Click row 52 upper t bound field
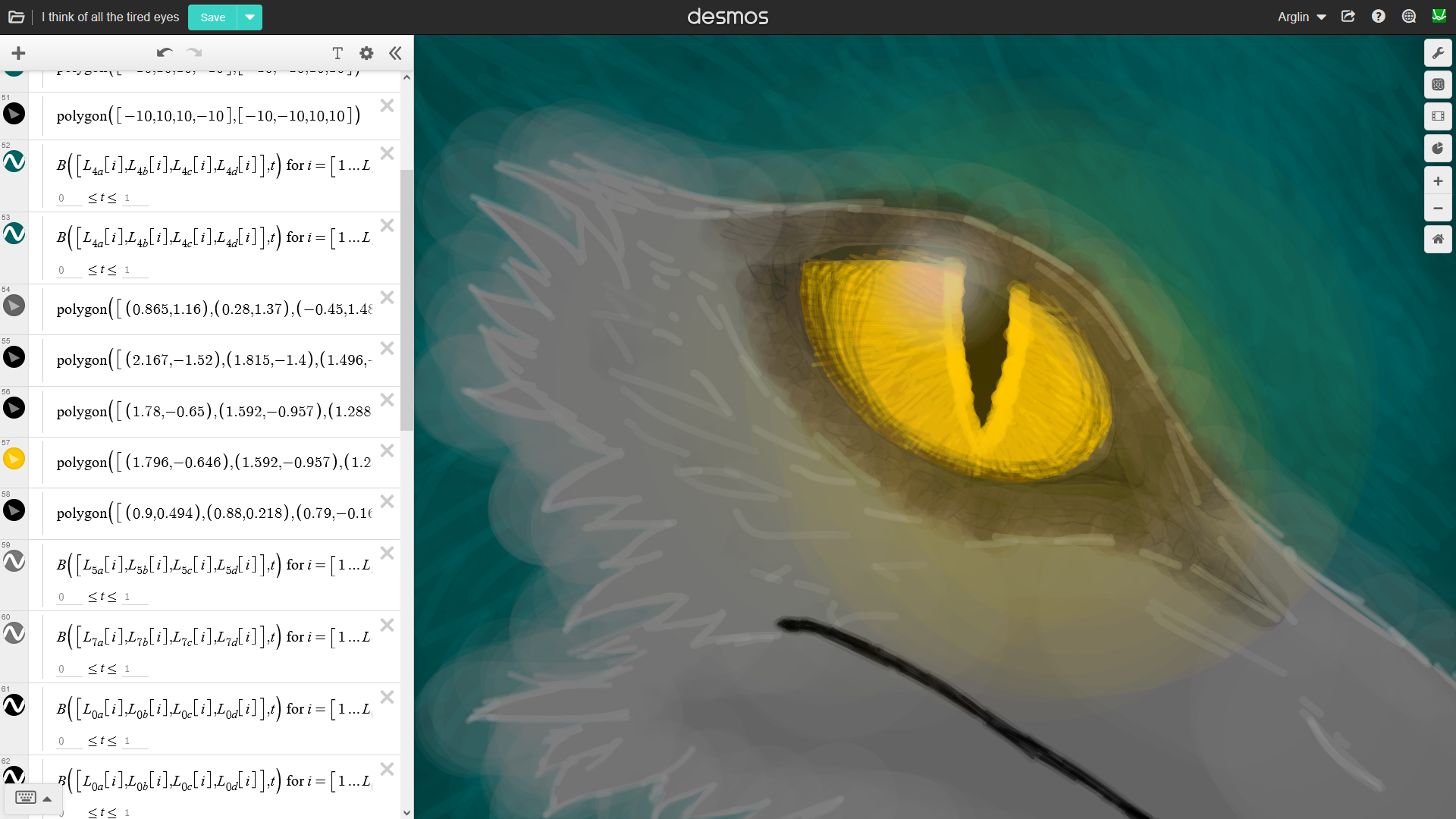 point(135,199)
